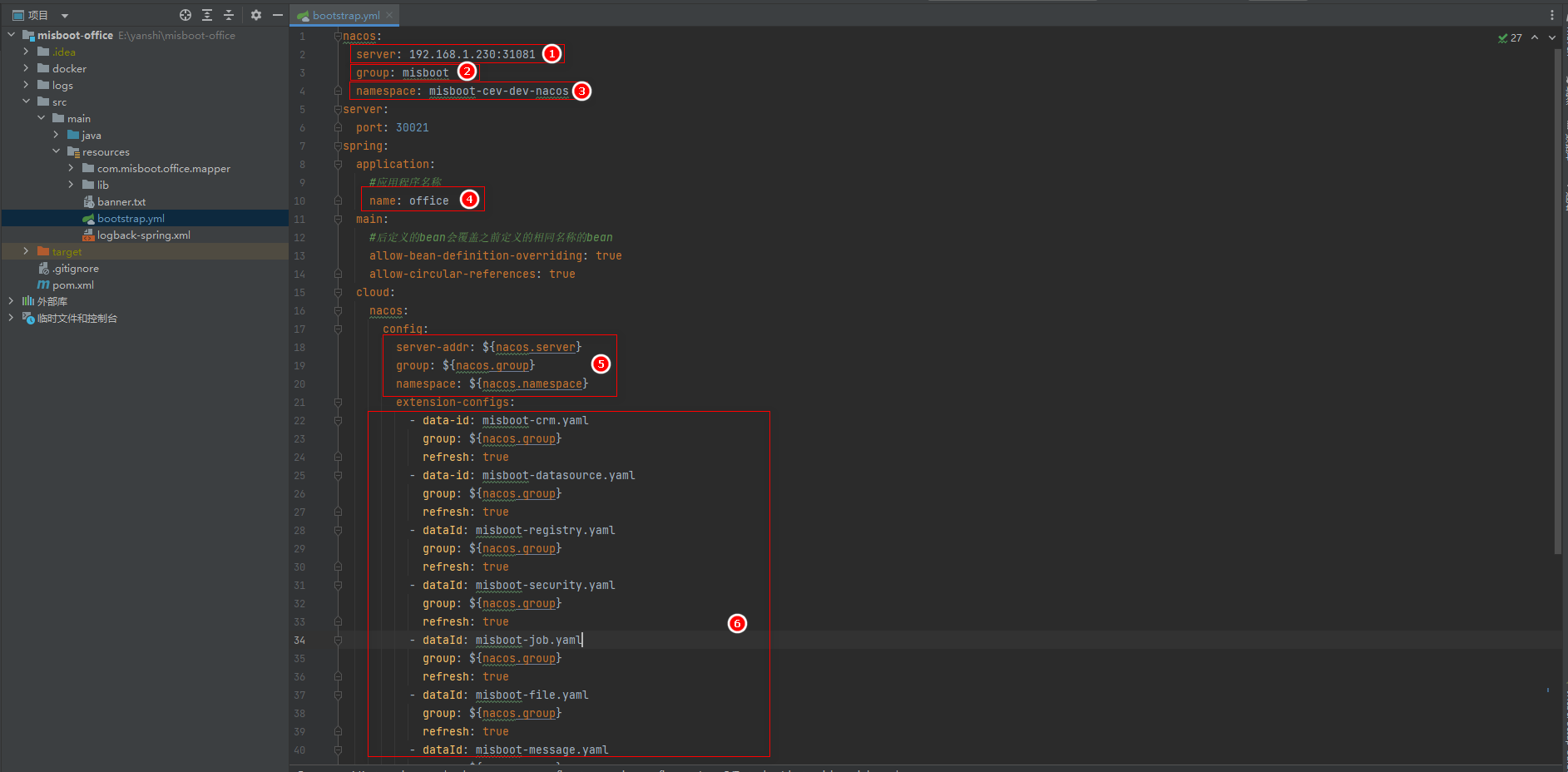The image size is (1568, 772).
Task: Collapse the main folder
Action: pyautogui.click(x=41, y=118)
